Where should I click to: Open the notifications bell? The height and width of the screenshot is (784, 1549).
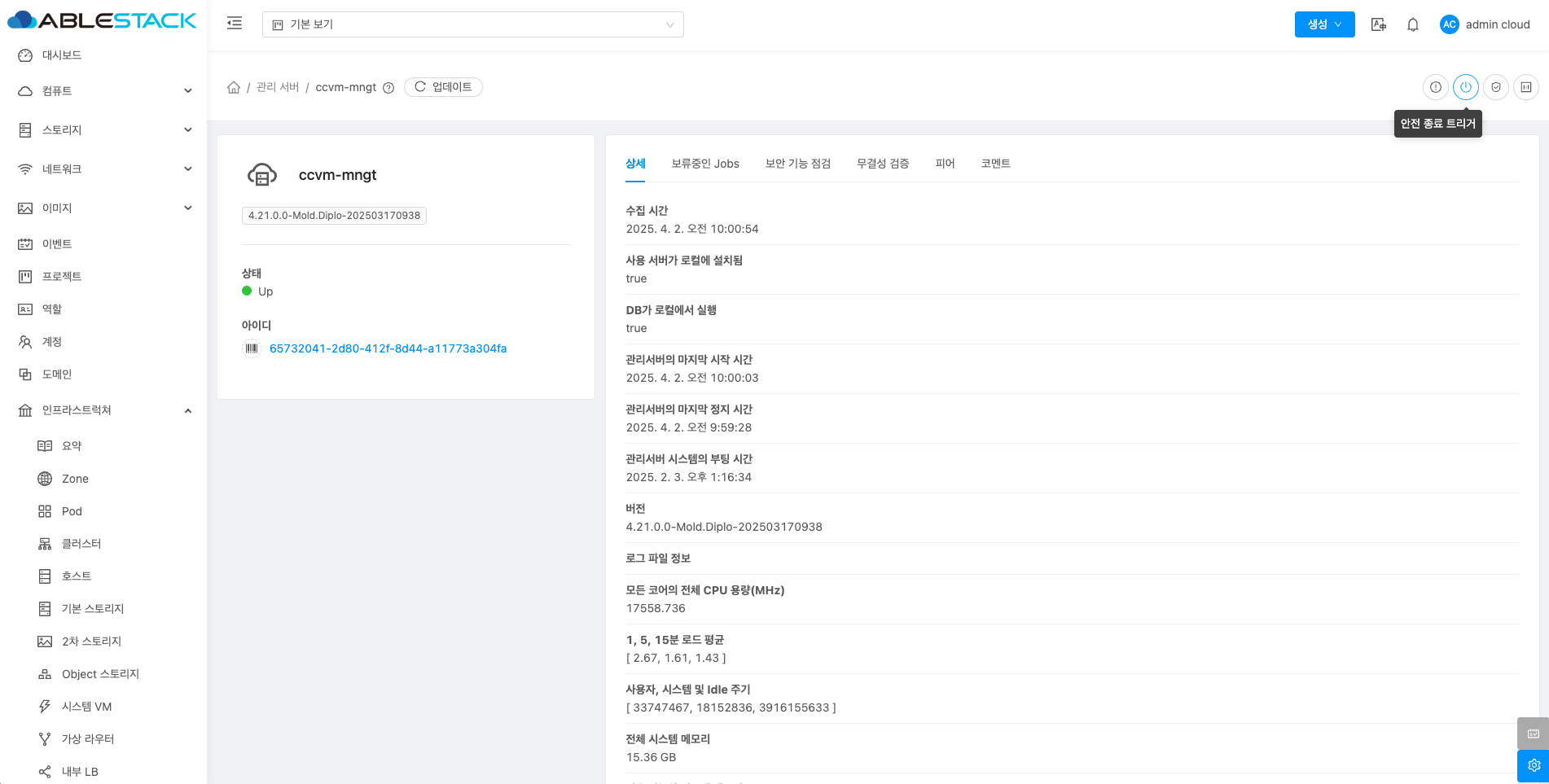(x=1412, y=24)
